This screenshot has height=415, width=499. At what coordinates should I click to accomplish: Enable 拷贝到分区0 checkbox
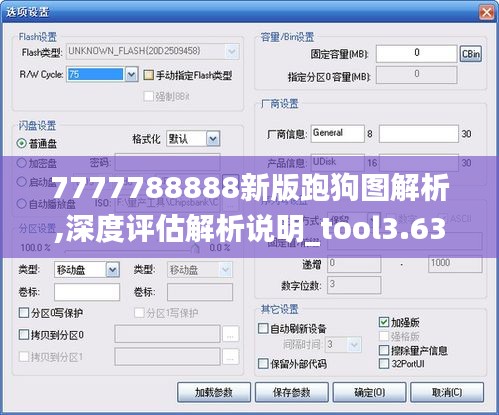pos(24,335)
